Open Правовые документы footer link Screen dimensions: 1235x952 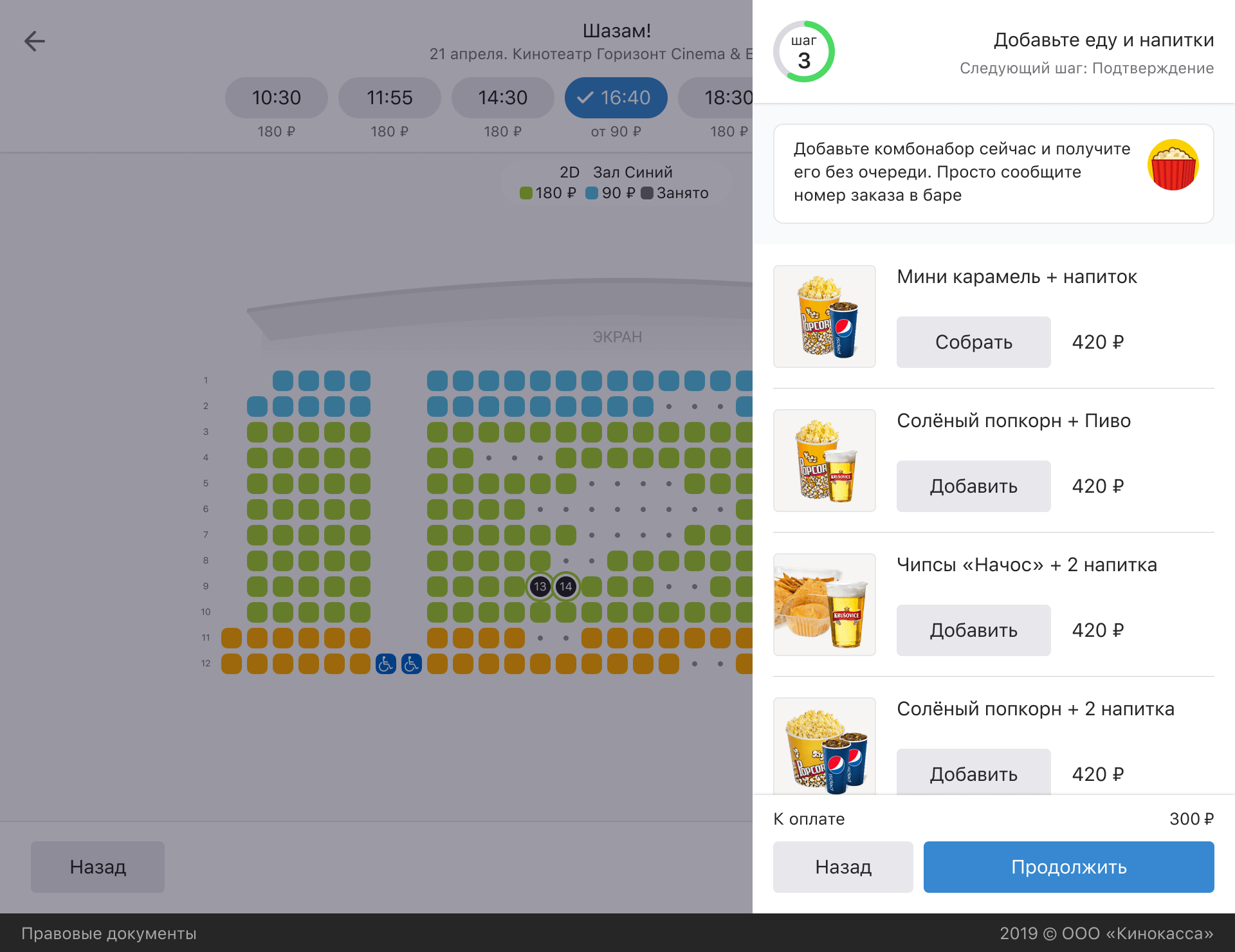(x=109, y=933)
